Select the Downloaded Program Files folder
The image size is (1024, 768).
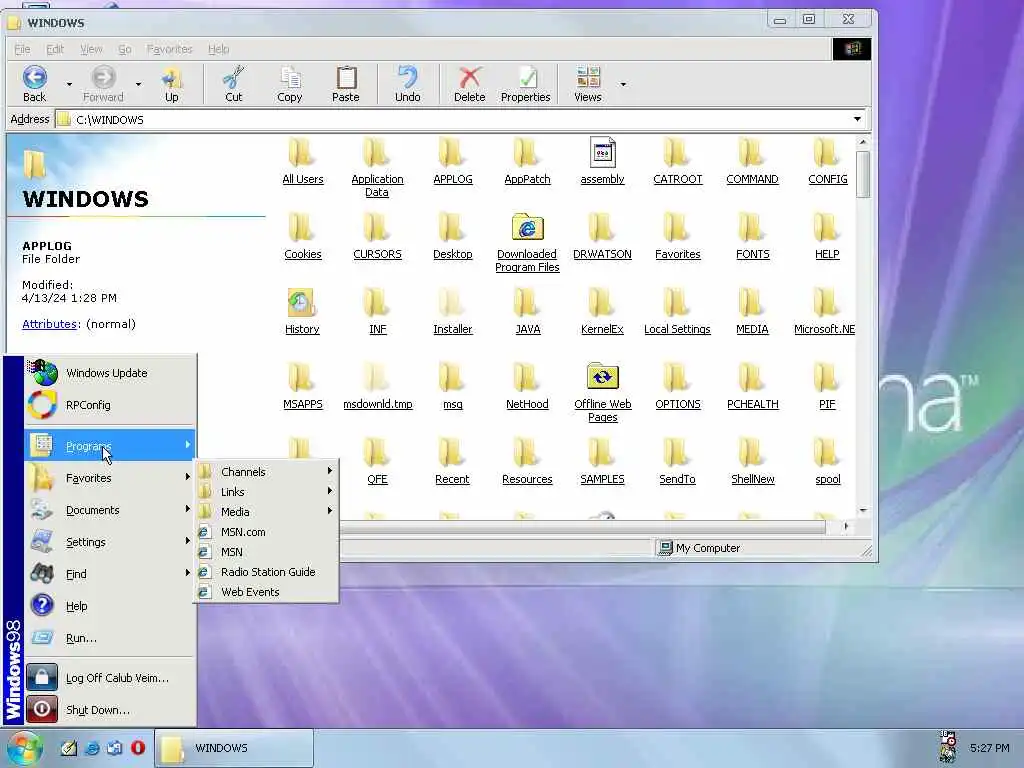[527, 242]
